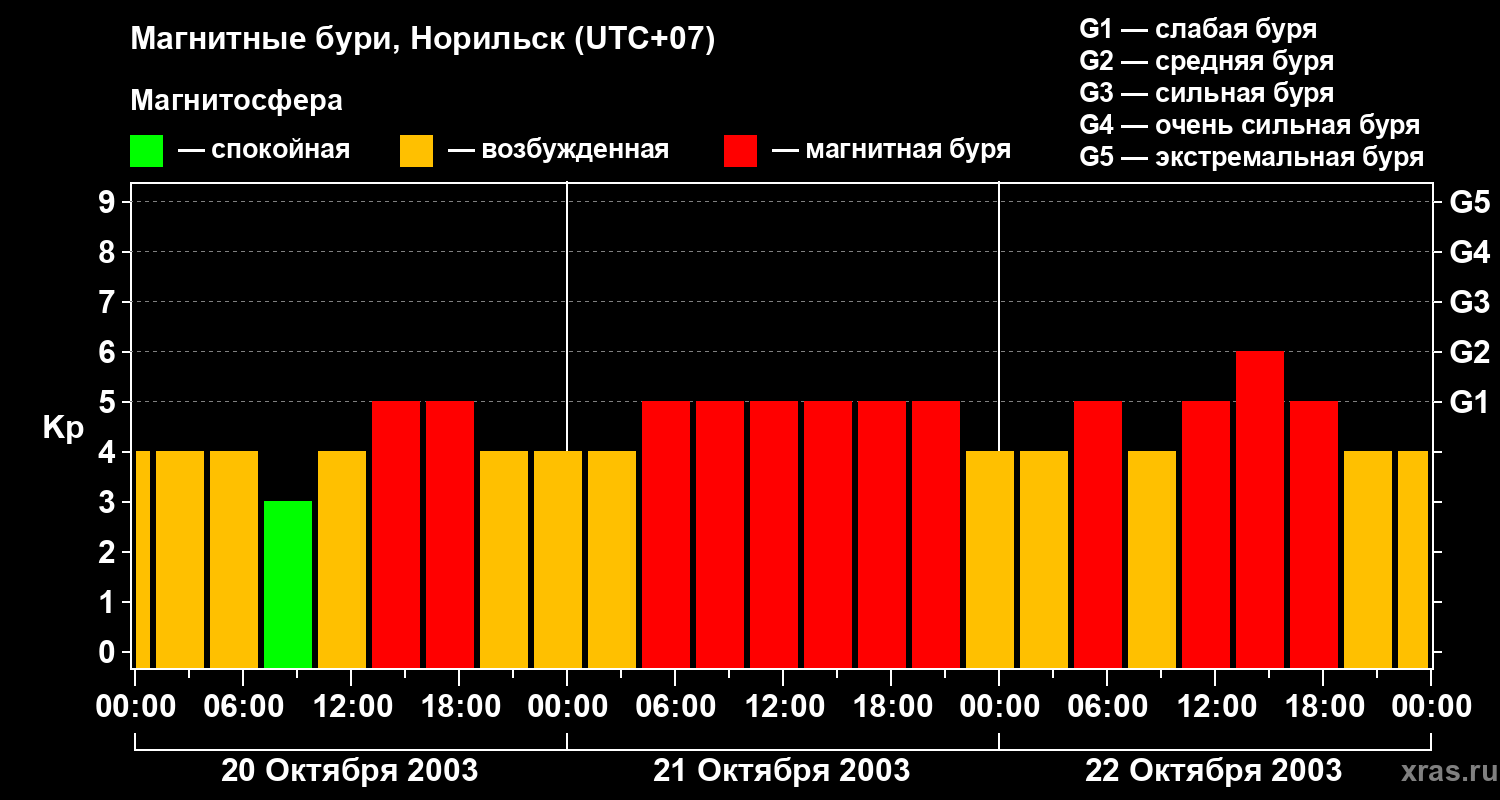Choose '12:00' time label above 22 Октября
1500x800 pixels.
pyautogui.click(x=1215, y=706)
